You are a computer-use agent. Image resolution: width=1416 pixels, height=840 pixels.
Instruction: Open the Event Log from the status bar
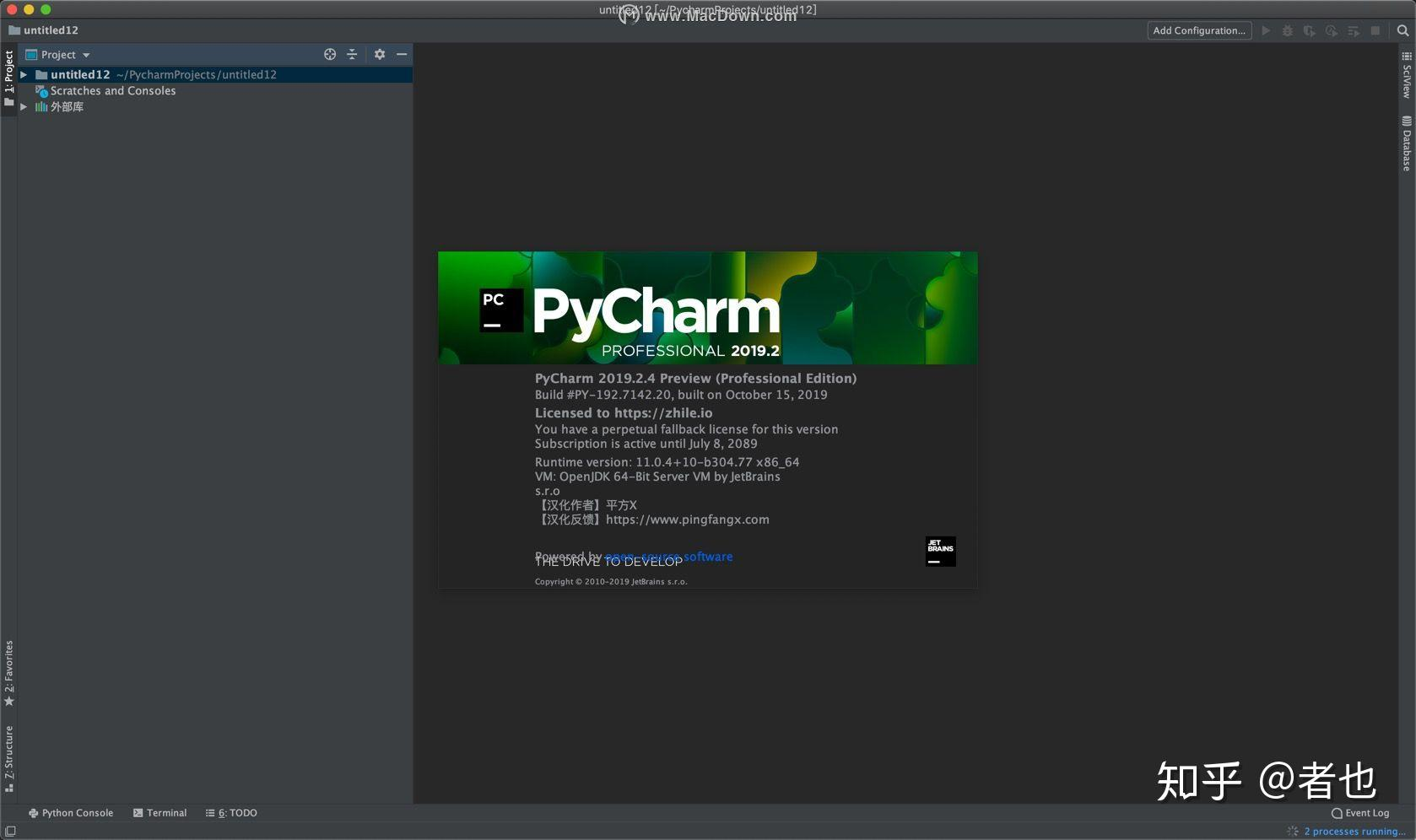[x=1360, y=813]
